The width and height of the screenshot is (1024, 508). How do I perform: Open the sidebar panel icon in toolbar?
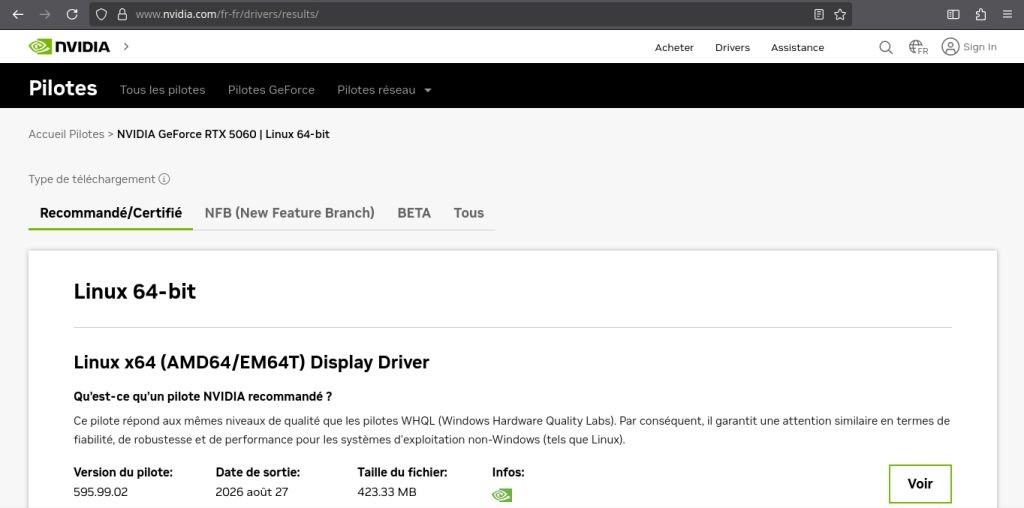click(953, 14)
